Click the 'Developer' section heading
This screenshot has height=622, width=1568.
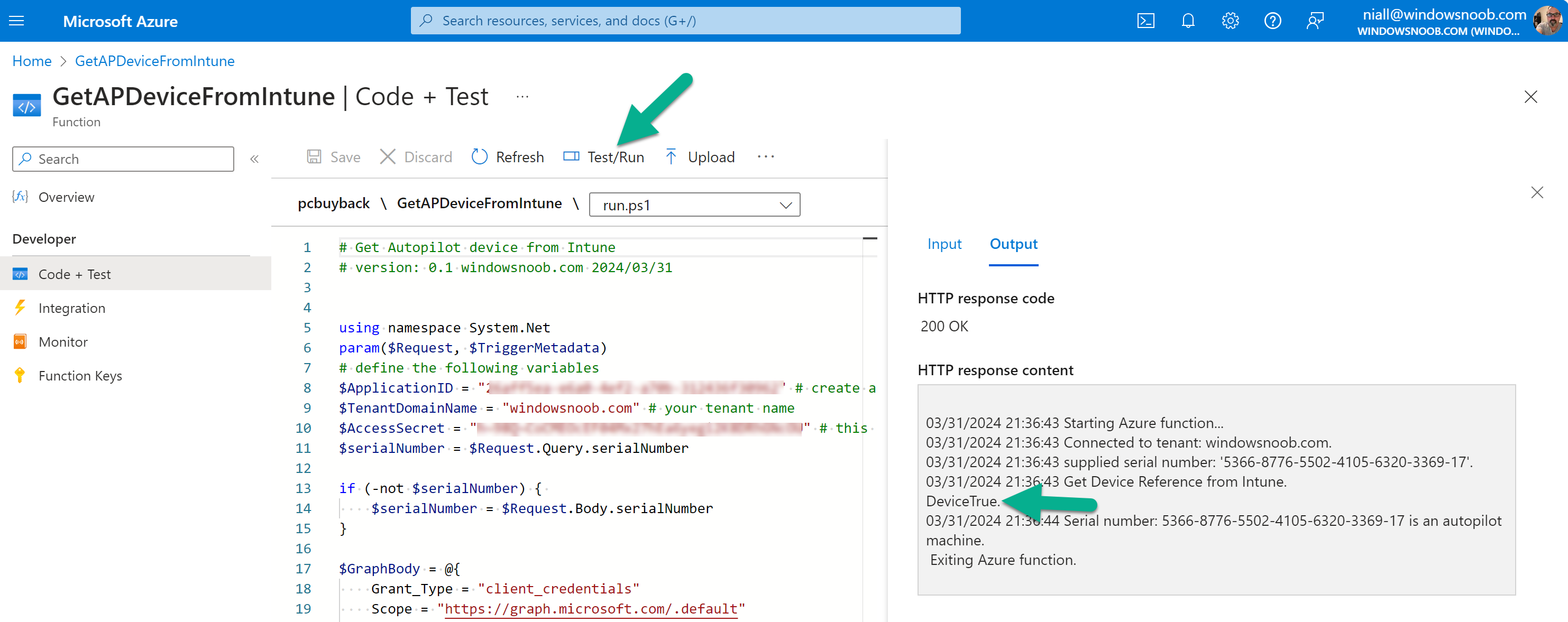click(x=44, y=239)
